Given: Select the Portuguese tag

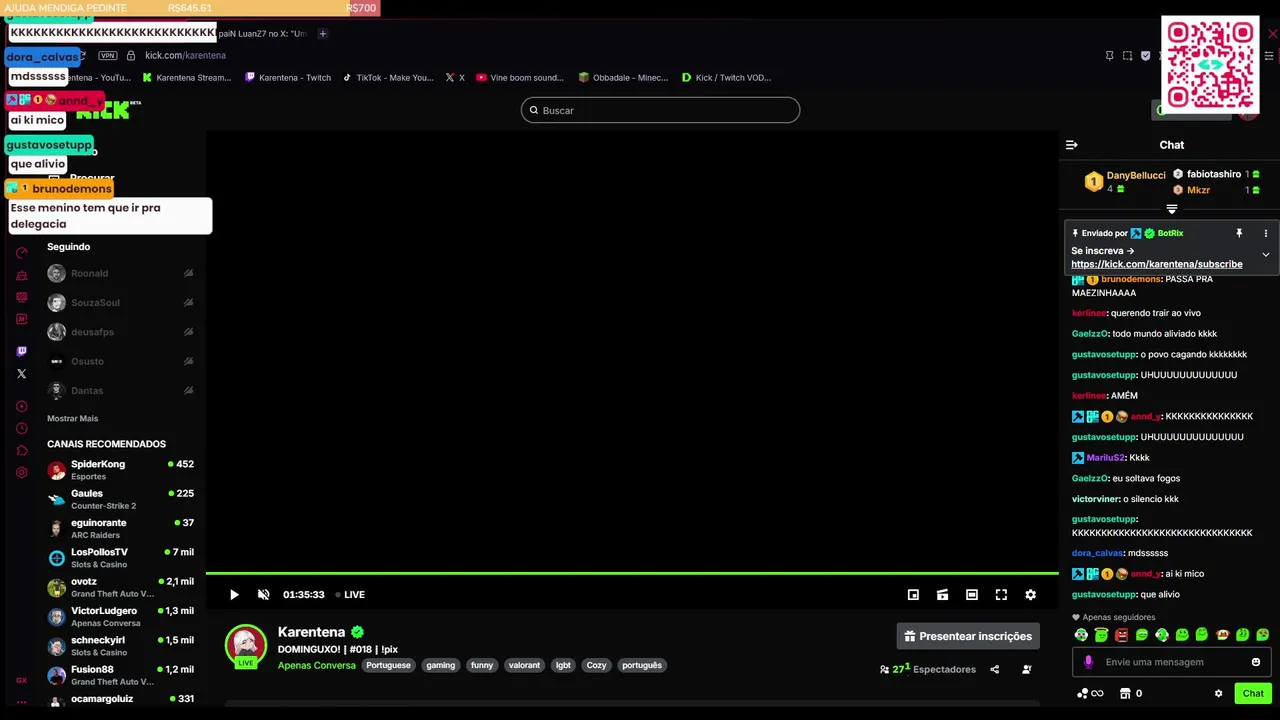Looking at the screenshot, I should (x=388, y=665).
